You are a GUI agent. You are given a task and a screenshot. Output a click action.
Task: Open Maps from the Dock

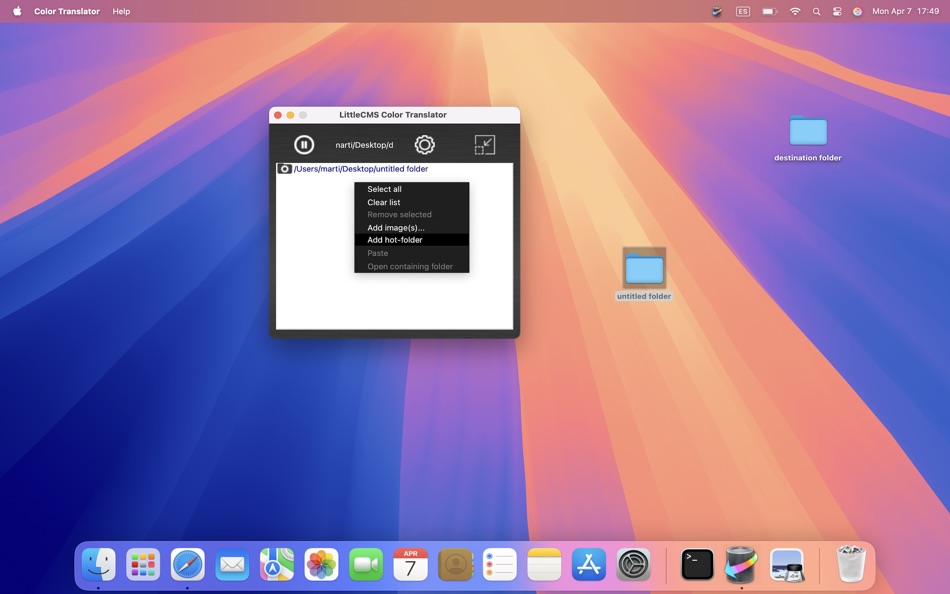[277, 564]
